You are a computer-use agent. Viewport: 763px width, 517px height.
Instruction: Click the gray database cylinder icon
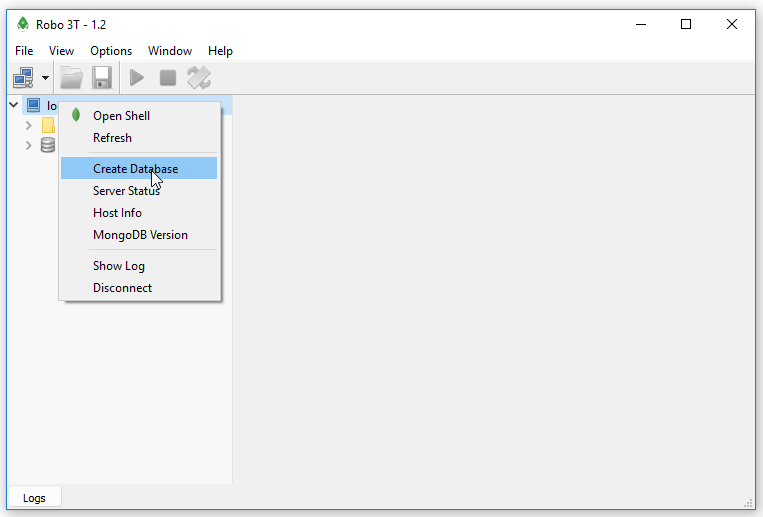[x=48, y=145]
